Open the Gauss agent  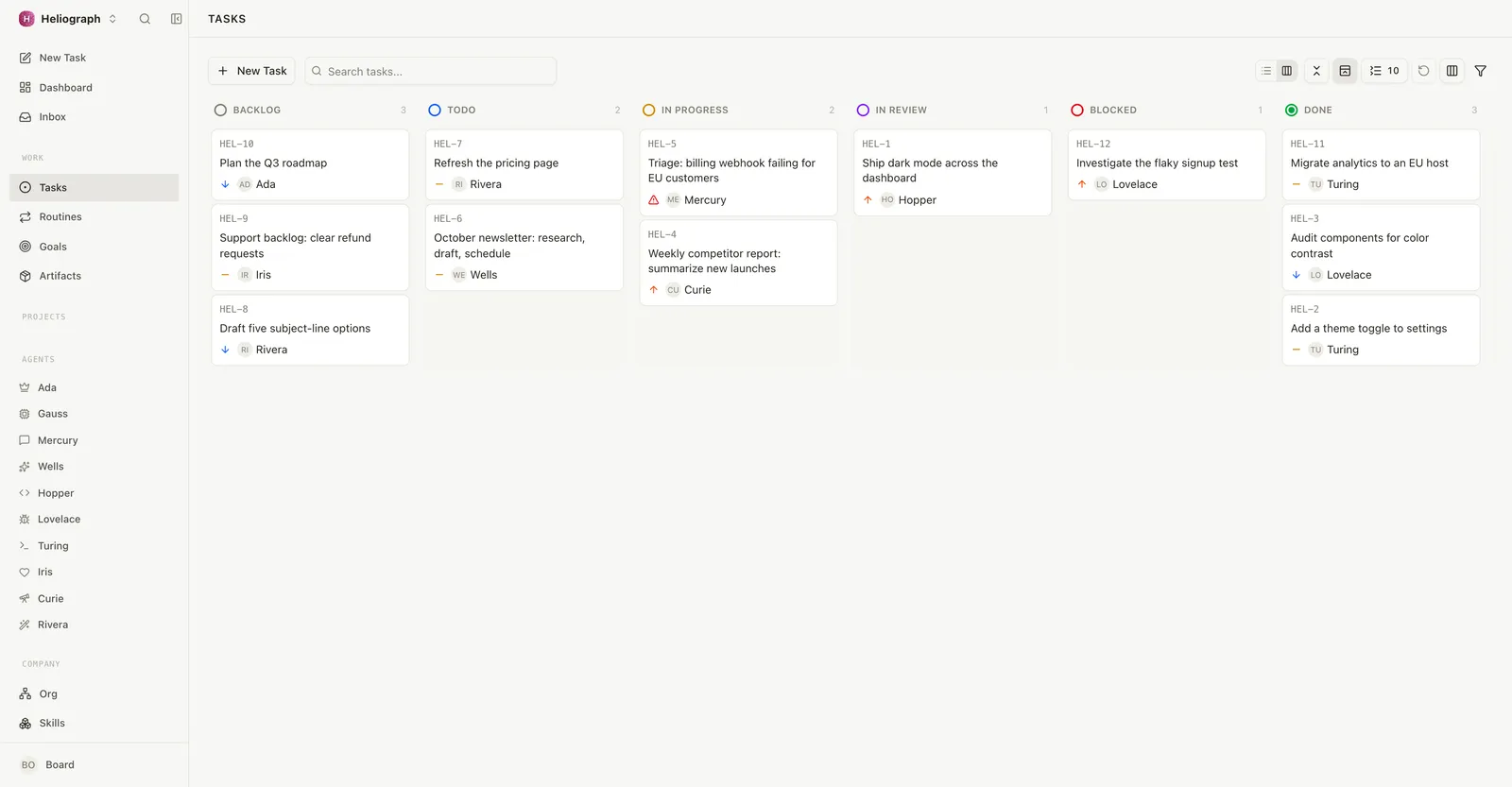94,414
